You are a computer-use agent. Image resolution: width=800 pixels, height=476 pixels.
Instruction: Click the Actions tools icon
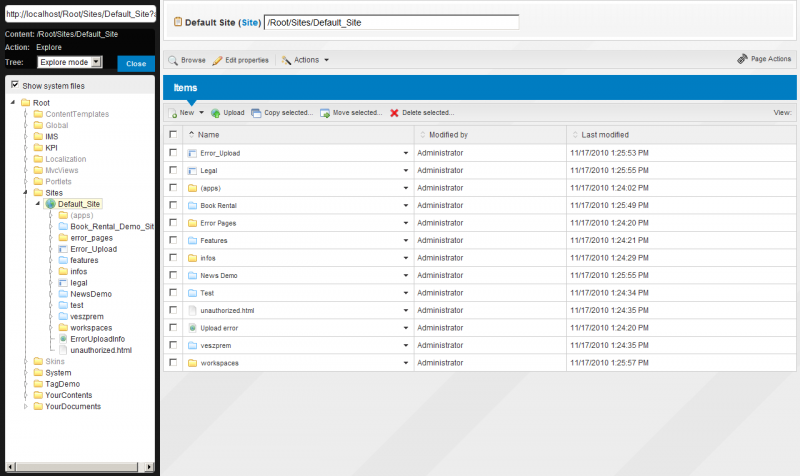pyautogui.click(x=286, y=60)
